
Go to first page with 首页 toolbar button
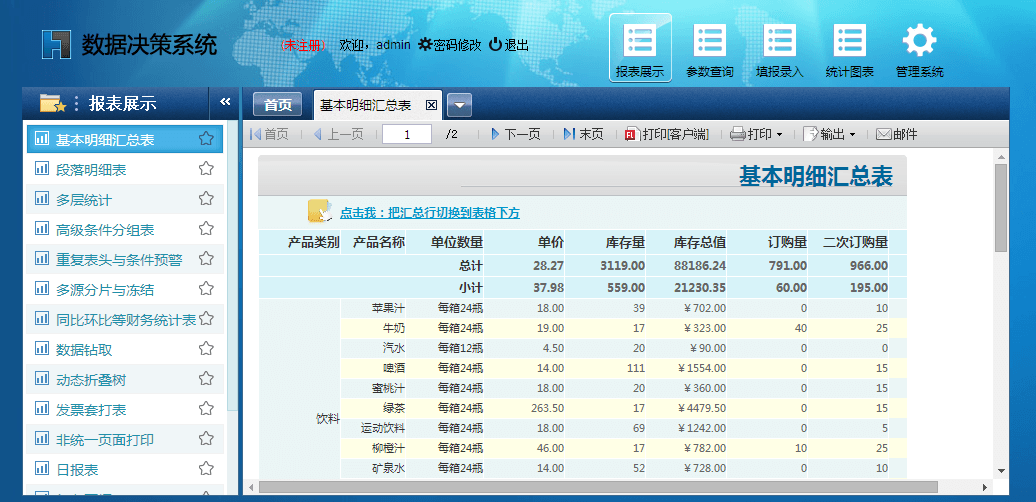pos(269,134)
